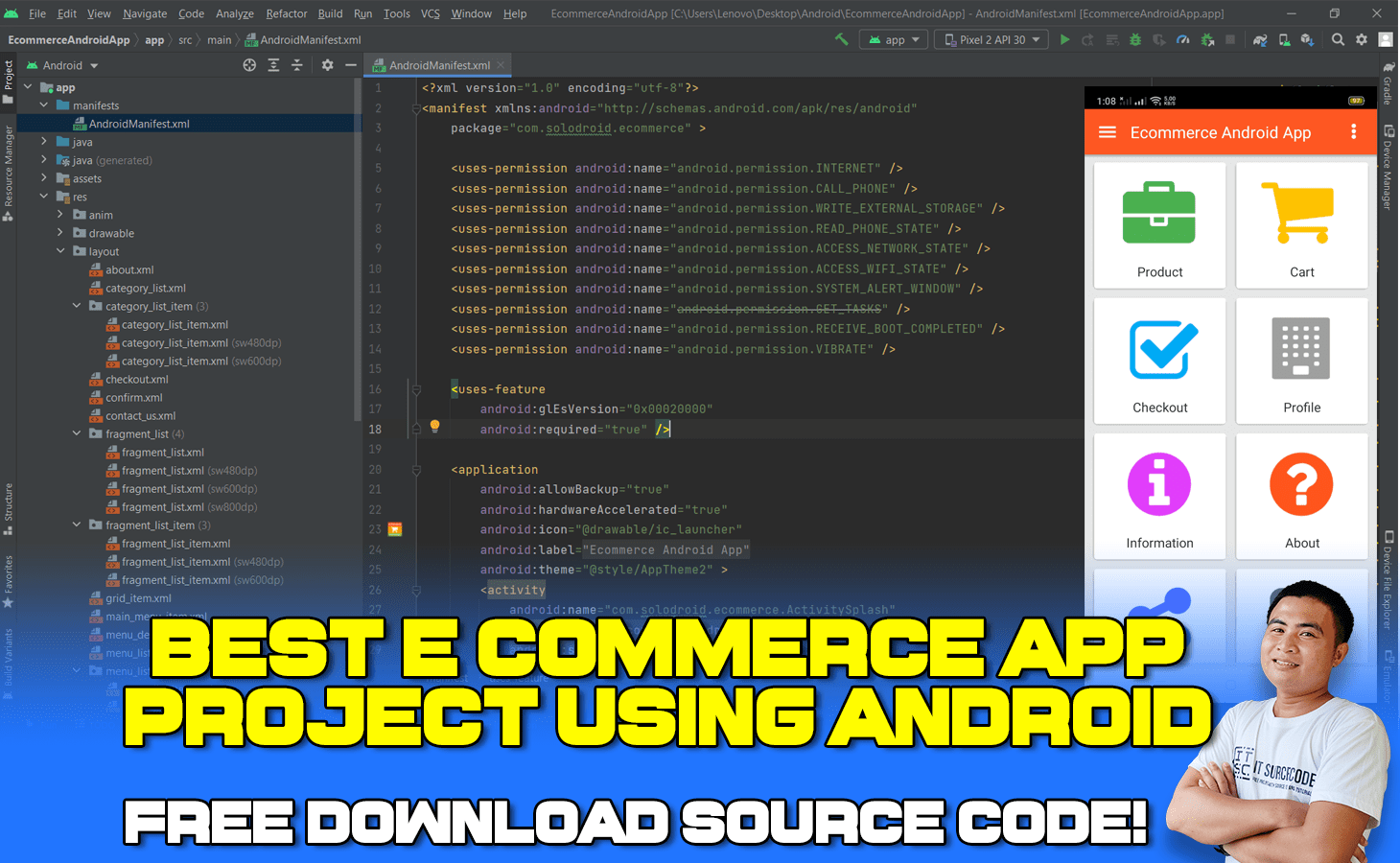Select about.xml in layout folder
The image size is (1400, 863).
click(x=129, y=269)
